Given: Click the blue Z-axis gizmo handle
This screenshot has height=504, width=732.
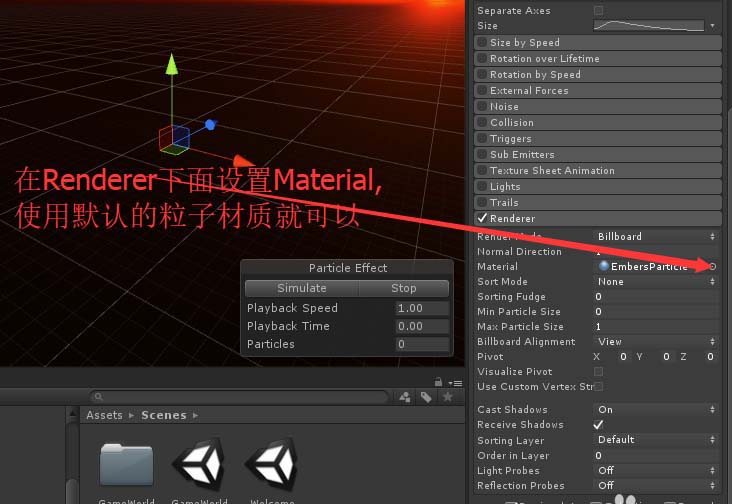Looking at the screenshot, I should click(x=210, y=125).
